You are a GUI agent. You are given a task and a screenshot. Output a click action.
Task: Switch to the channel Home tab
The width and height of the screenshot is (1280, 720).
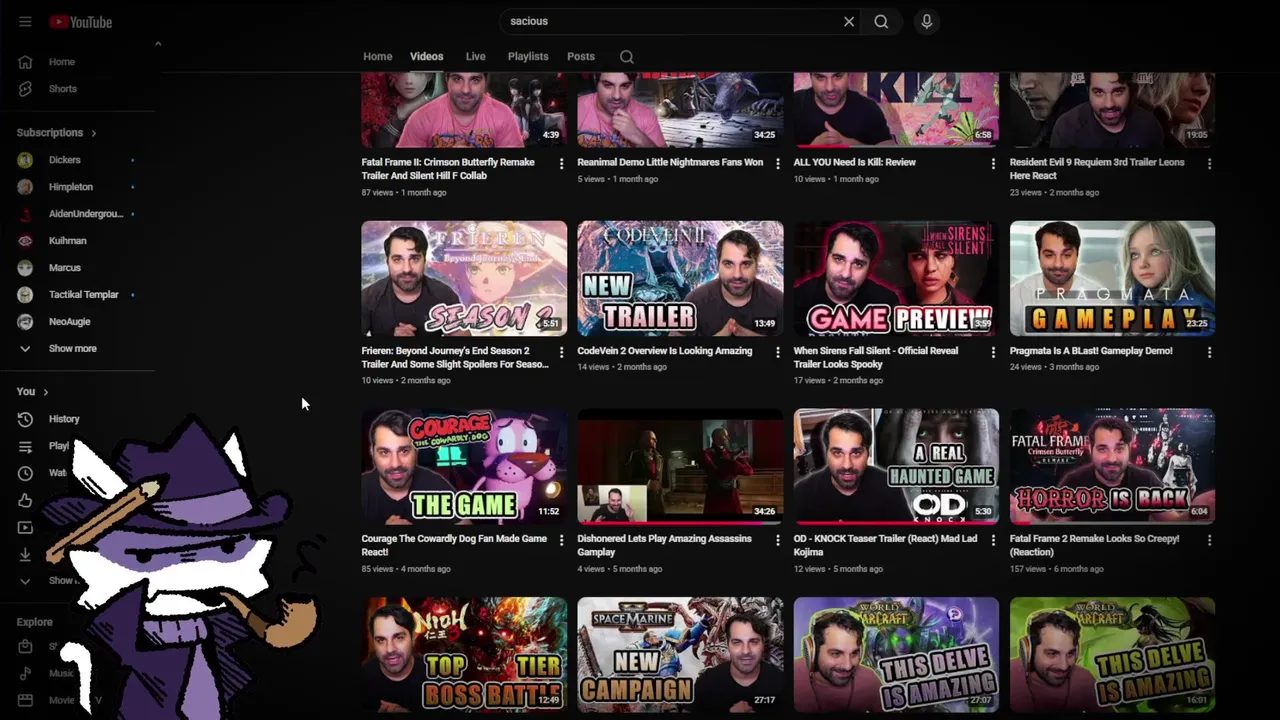(378, 57)
